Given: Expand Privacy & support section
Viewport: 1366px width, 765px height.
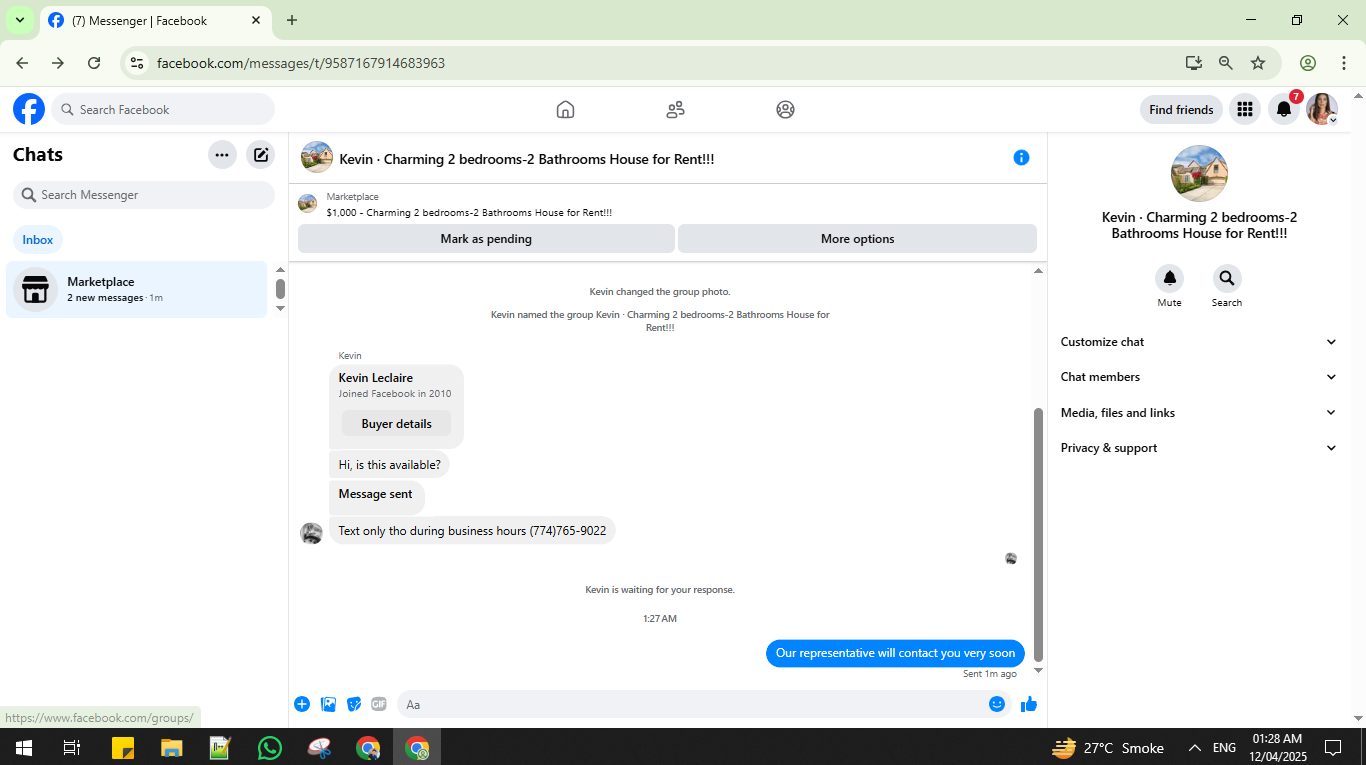Looking at the screenshot, I should point(1198,448).
